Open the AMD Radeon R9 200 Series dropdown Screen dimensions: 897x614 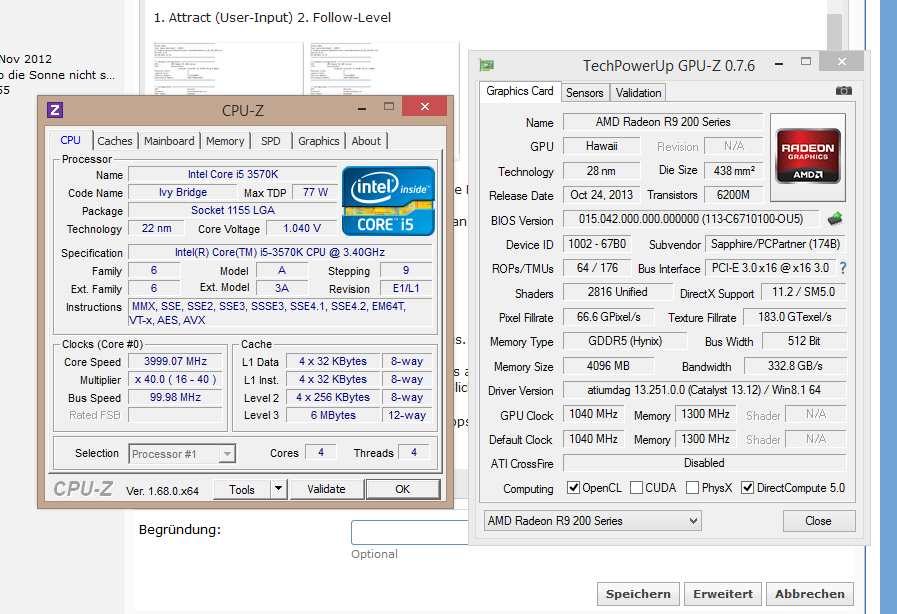[x=593, y=521]
